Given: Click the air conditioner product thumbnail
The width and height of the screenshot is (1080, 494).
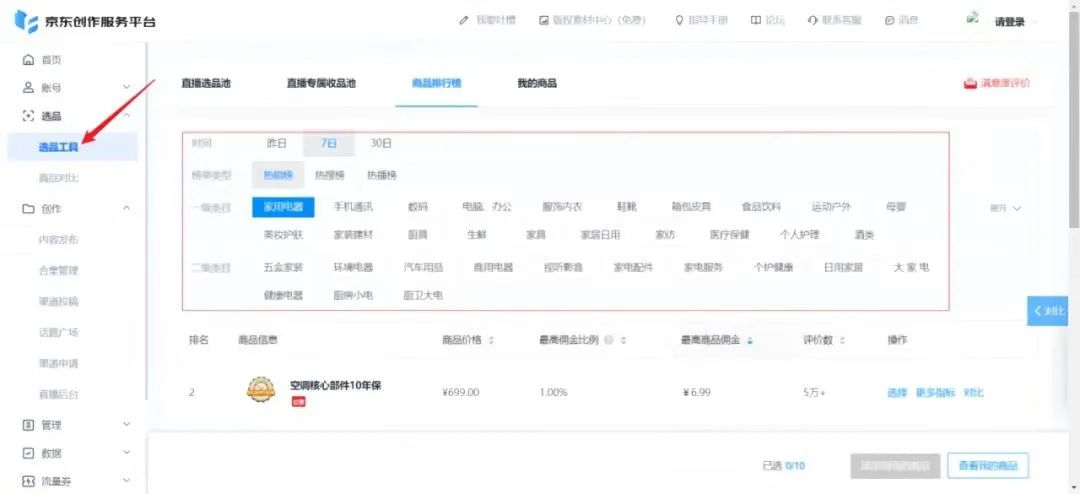Looking at the screenshot, I should (x=261, y=390).
